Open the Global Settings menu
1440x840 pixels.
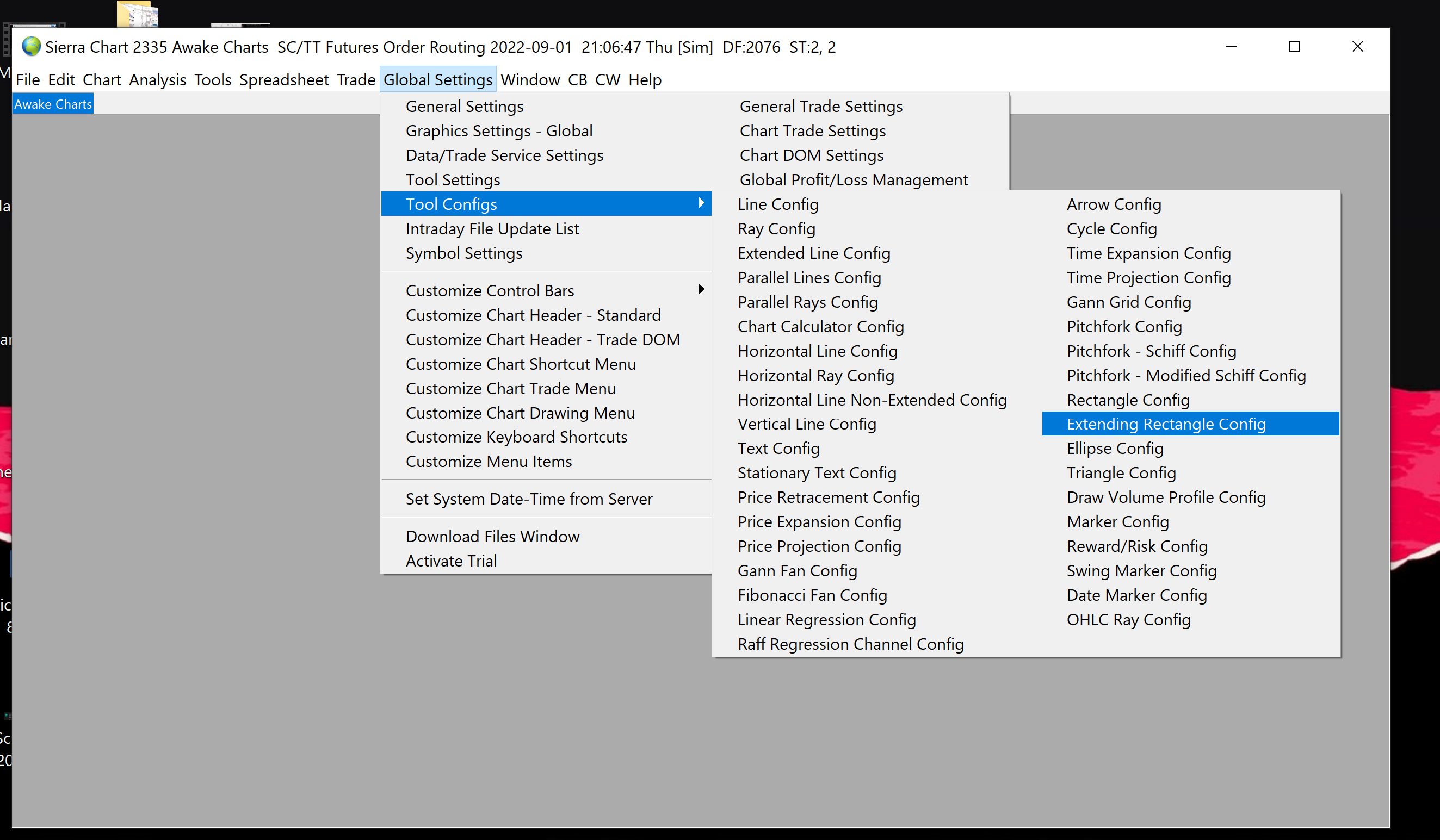(x=437, y=79)
